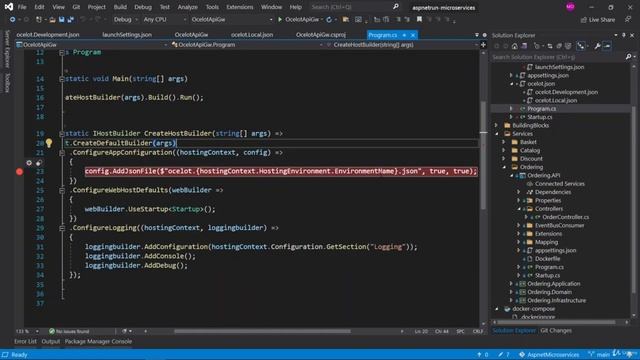Expand the BuildingBlocks folder in Solution Explorer
640x360 pixels.
(497, 125)
